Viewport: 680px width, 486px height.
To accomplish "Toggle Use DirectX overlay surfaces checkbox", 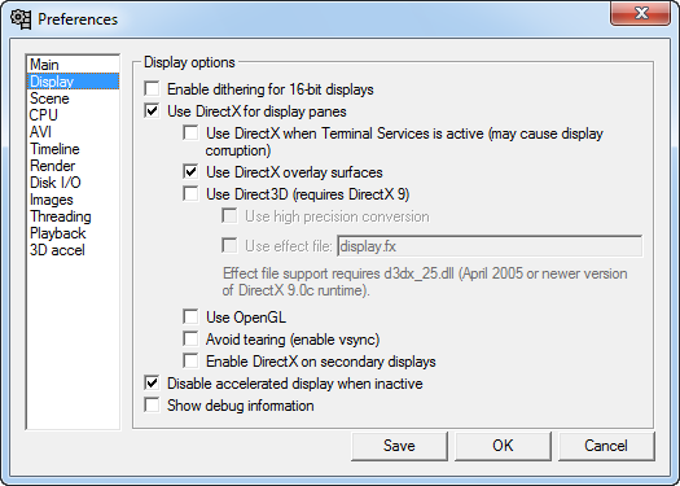I will 191,172.
